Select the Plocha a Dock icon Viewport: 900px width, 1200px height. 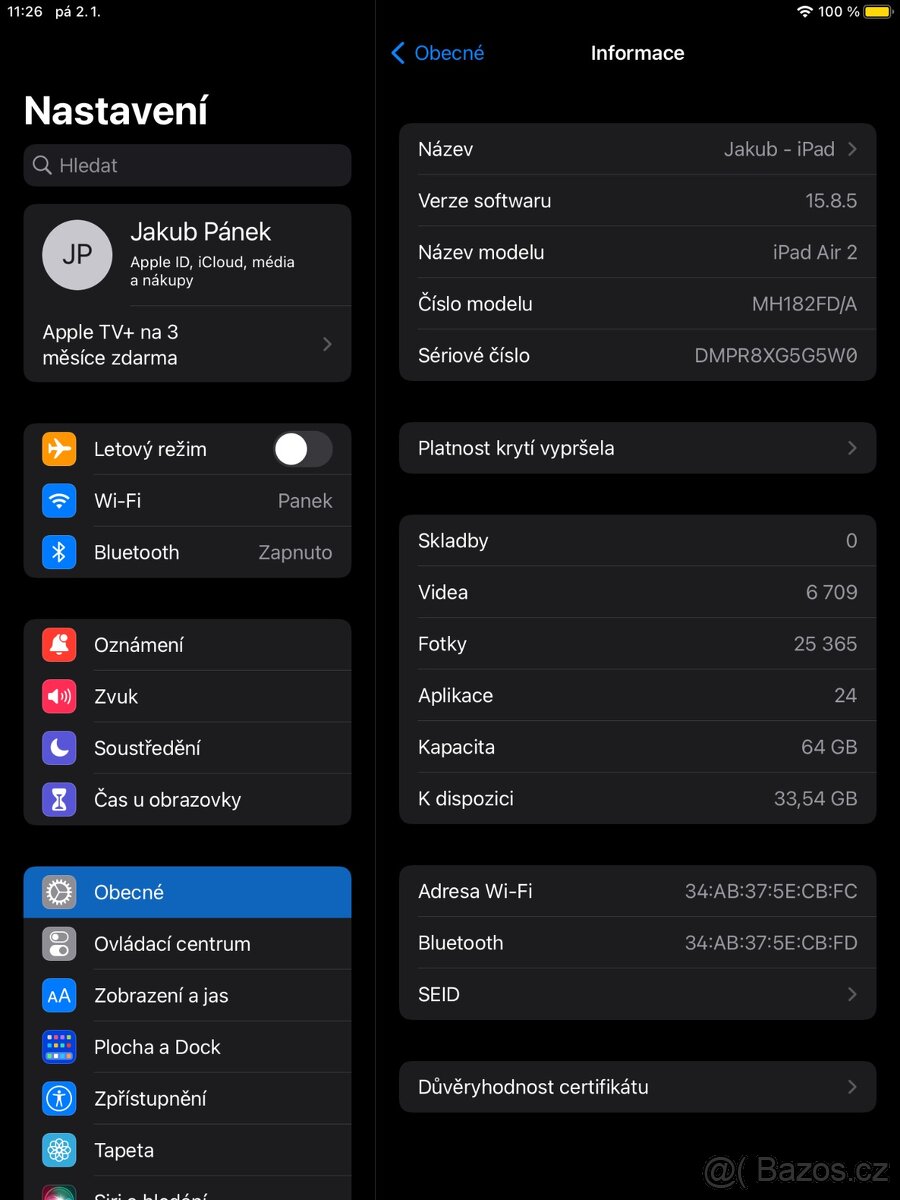[x=59, y=1047]
